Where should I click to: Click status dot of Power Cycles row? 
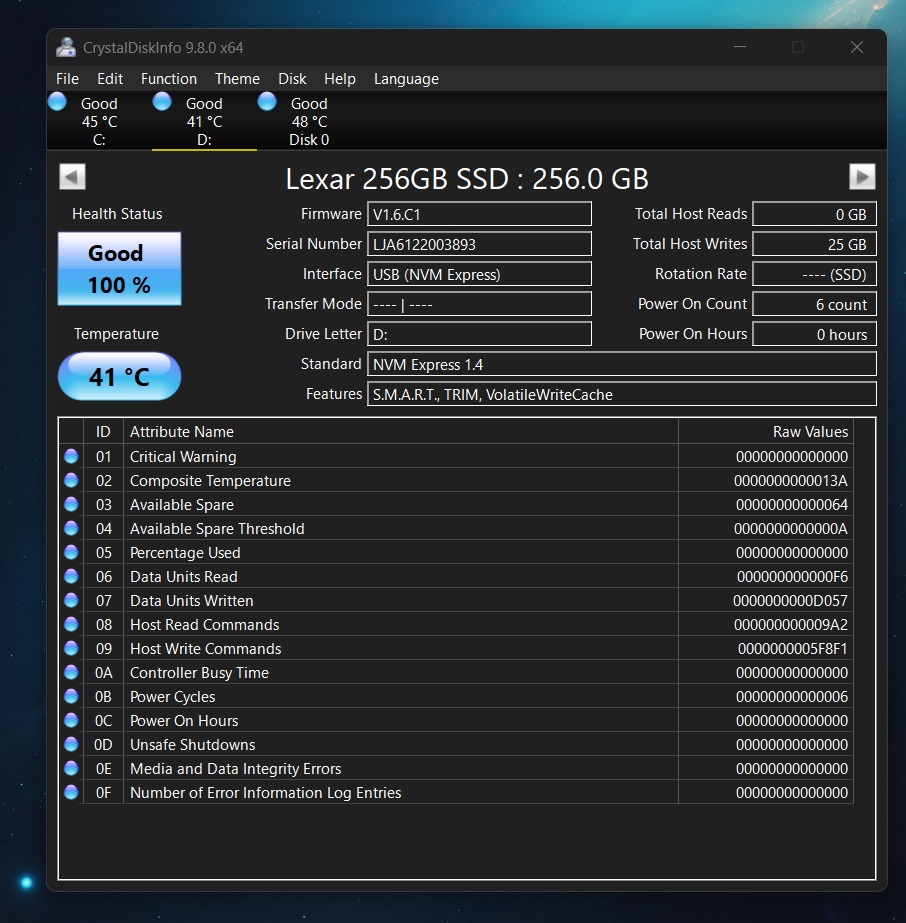pos(71,696)
